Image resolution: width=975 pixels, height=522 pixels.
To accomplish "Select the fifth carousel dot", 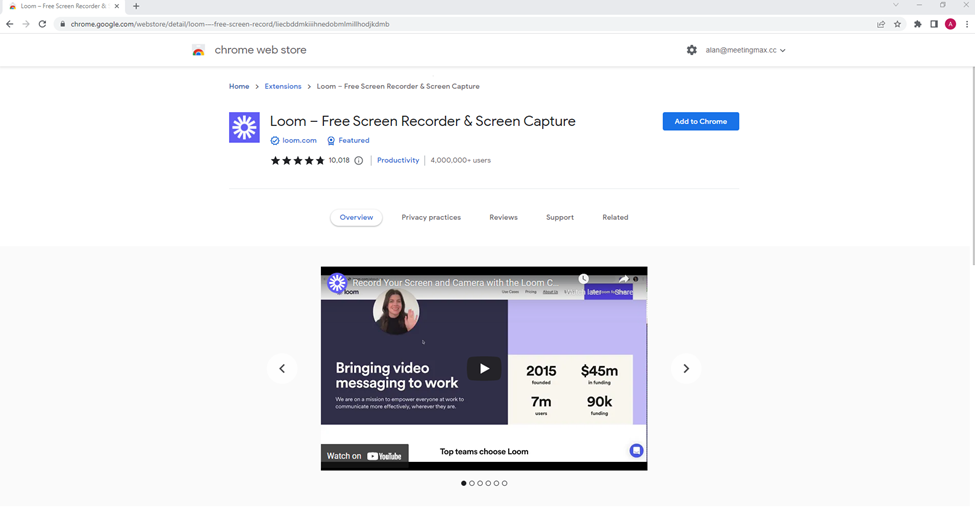I will [496, 483].
